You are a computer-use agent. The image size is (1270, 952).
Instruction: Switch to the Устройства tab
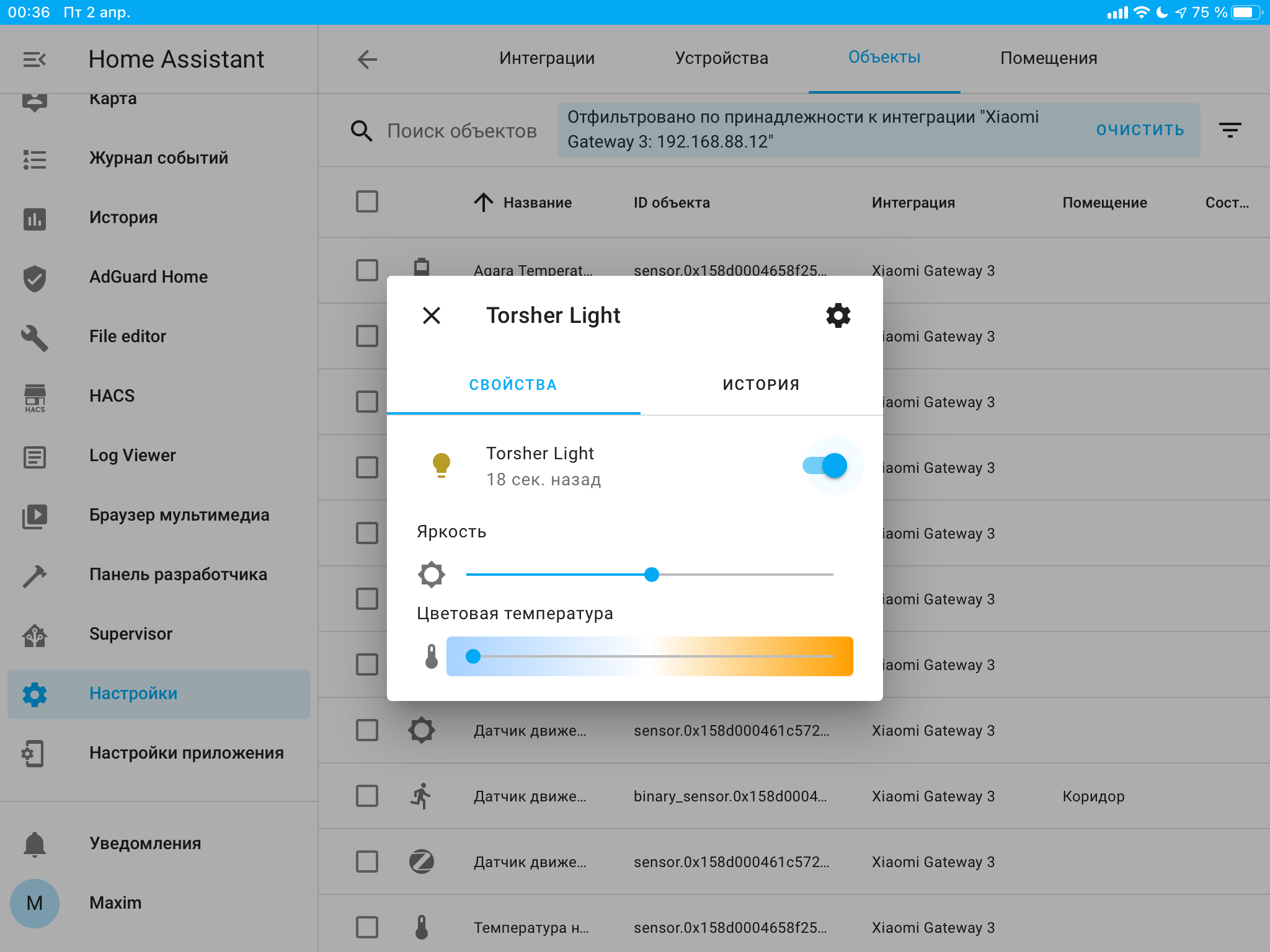[x=721, y=58]
